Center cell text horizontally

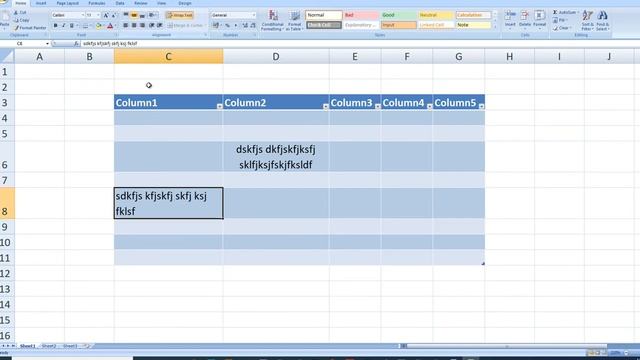134,25
